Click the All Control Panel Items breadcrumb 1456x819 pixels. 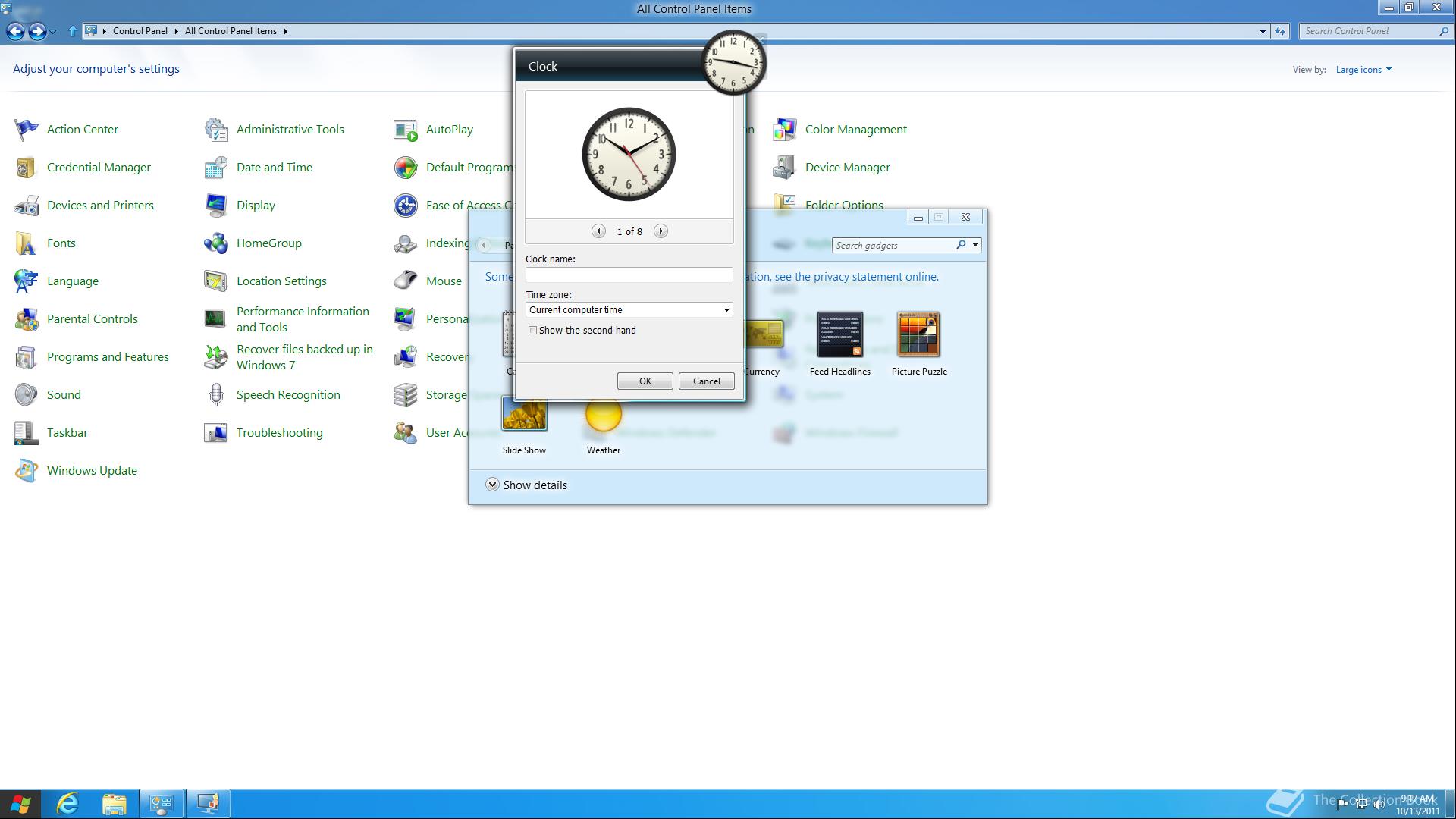click(231, 31)
